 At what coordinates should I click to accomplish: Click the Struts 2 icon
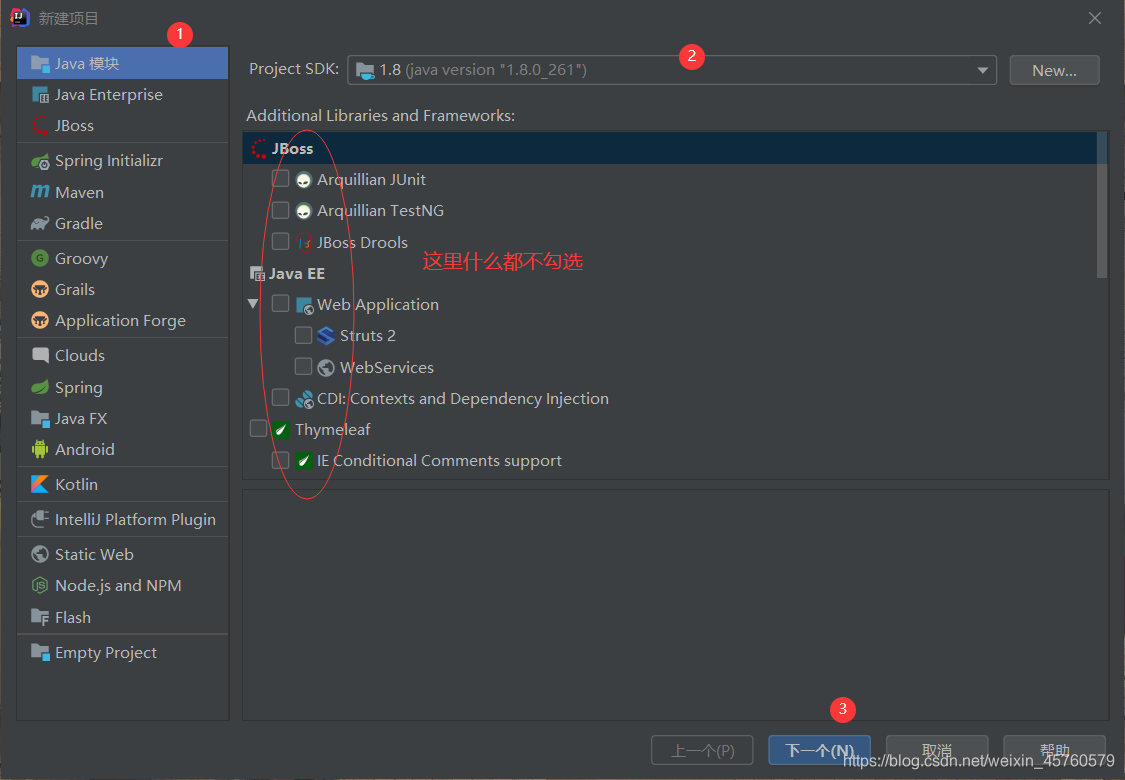pyautogui.click(x=326, y=336)
